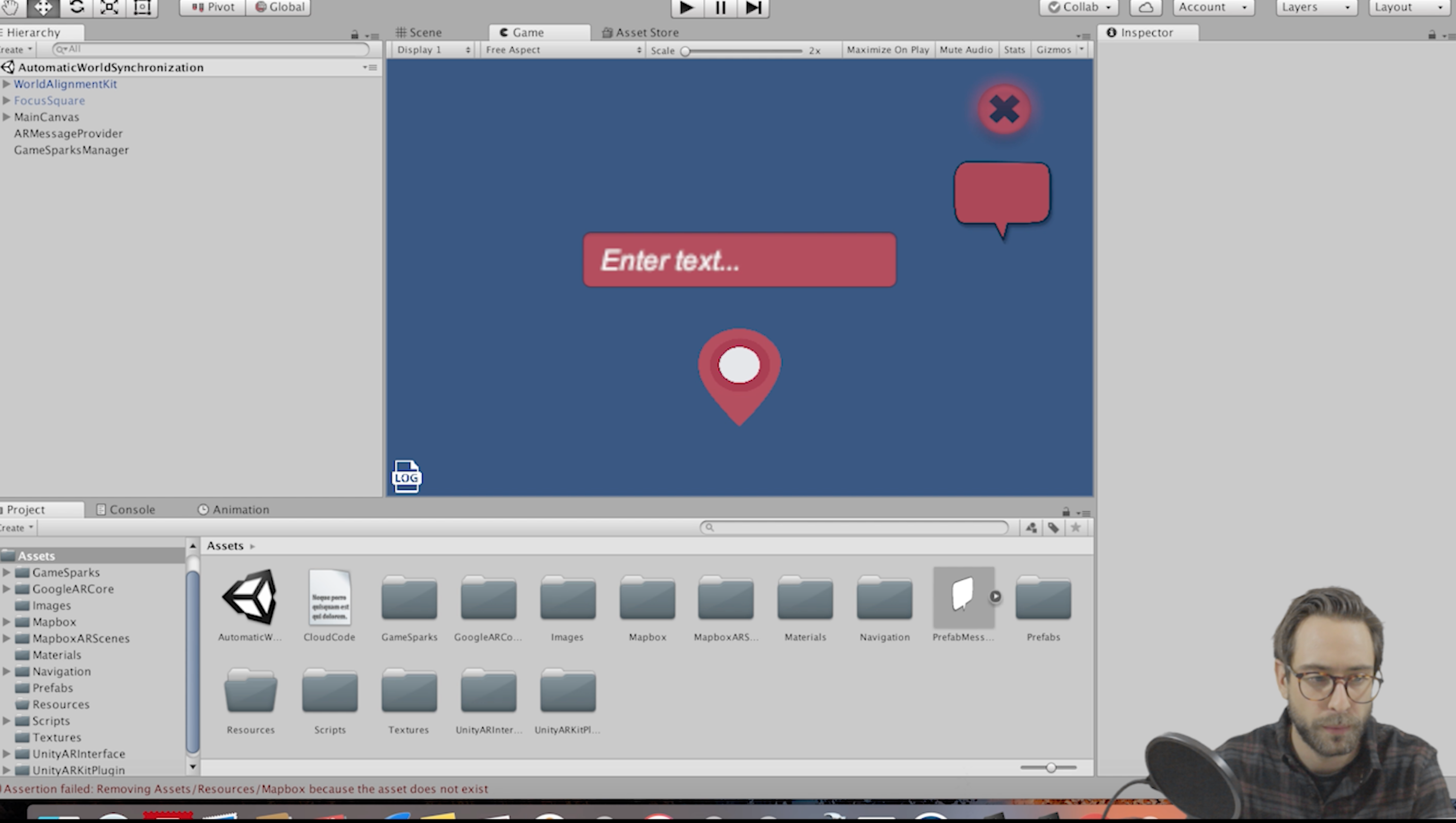
Task: Switch to the Scene tab
Action: click(422, 31)
